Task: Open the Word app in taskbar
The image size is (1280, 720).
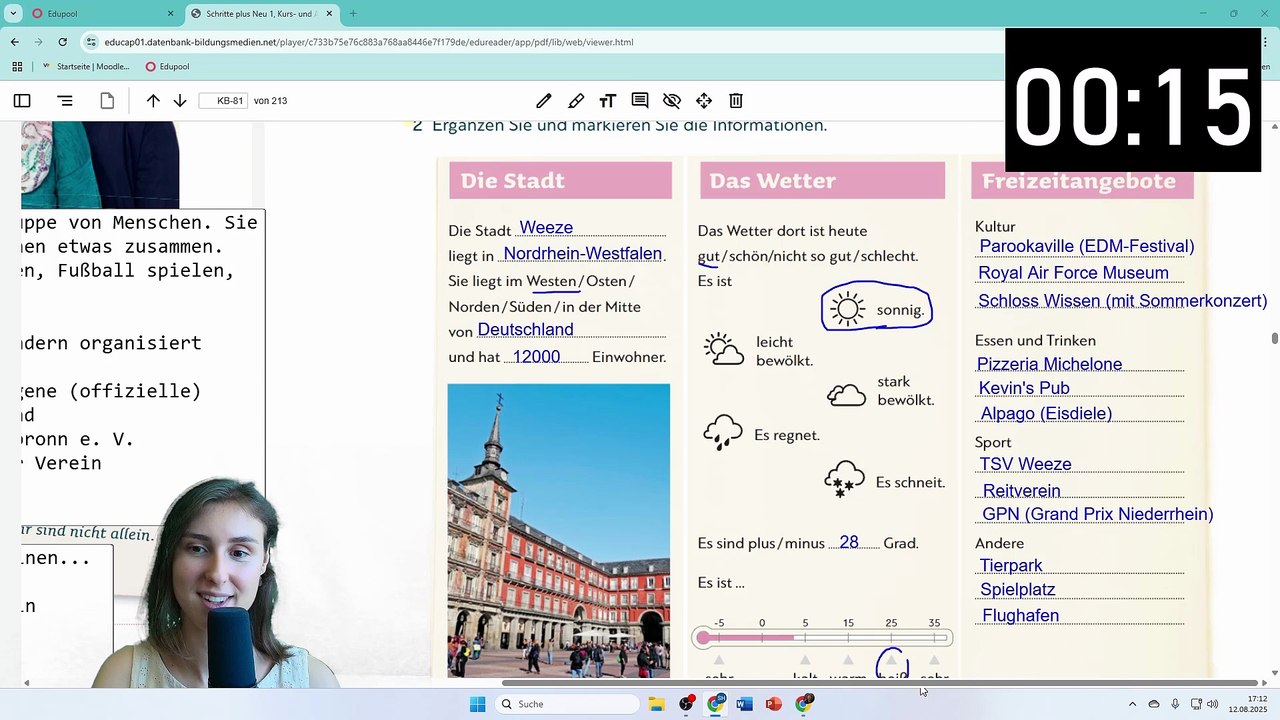Action: tap(744, 704)
